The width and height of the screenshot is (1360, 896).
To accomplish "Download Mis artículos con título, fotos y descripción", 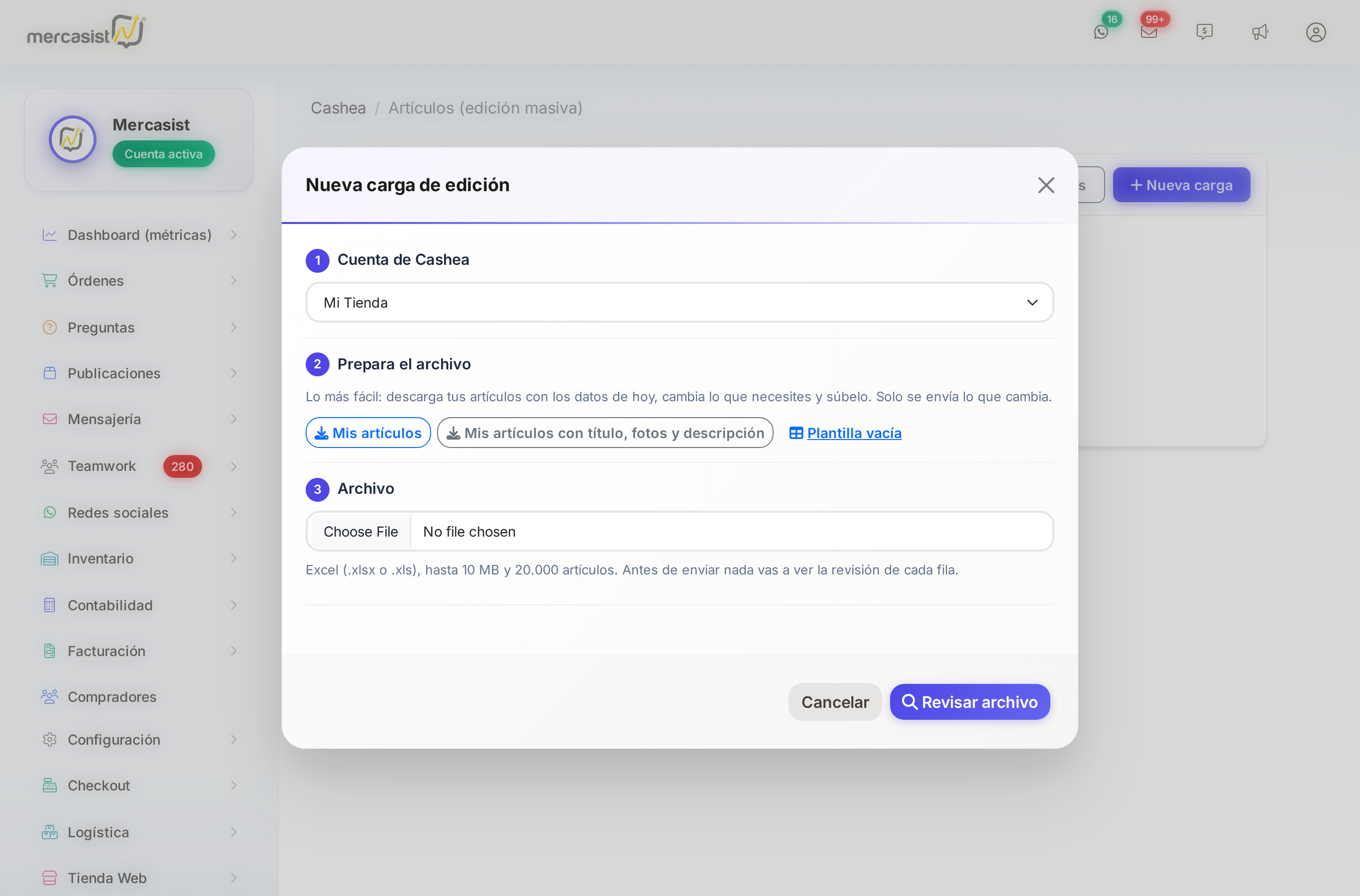I will click(604, 433).
